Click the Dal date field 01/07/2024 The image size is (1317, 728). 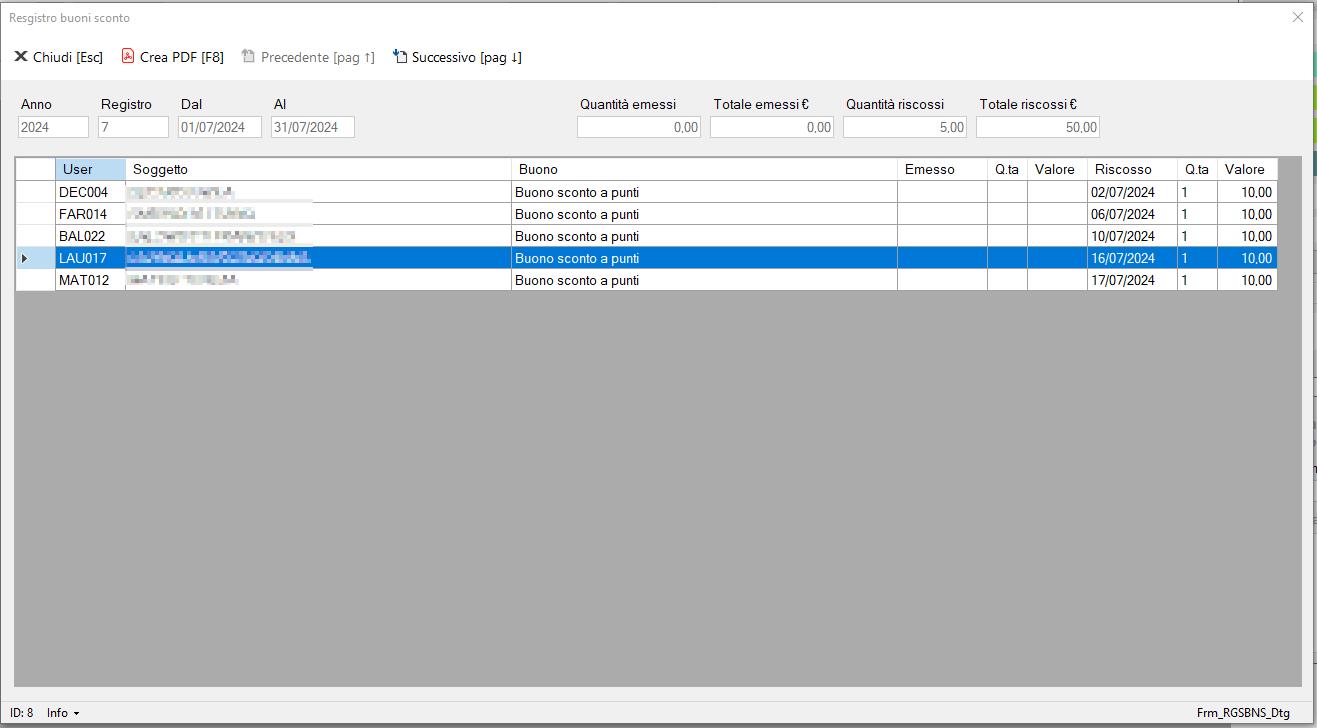[219, 127]
